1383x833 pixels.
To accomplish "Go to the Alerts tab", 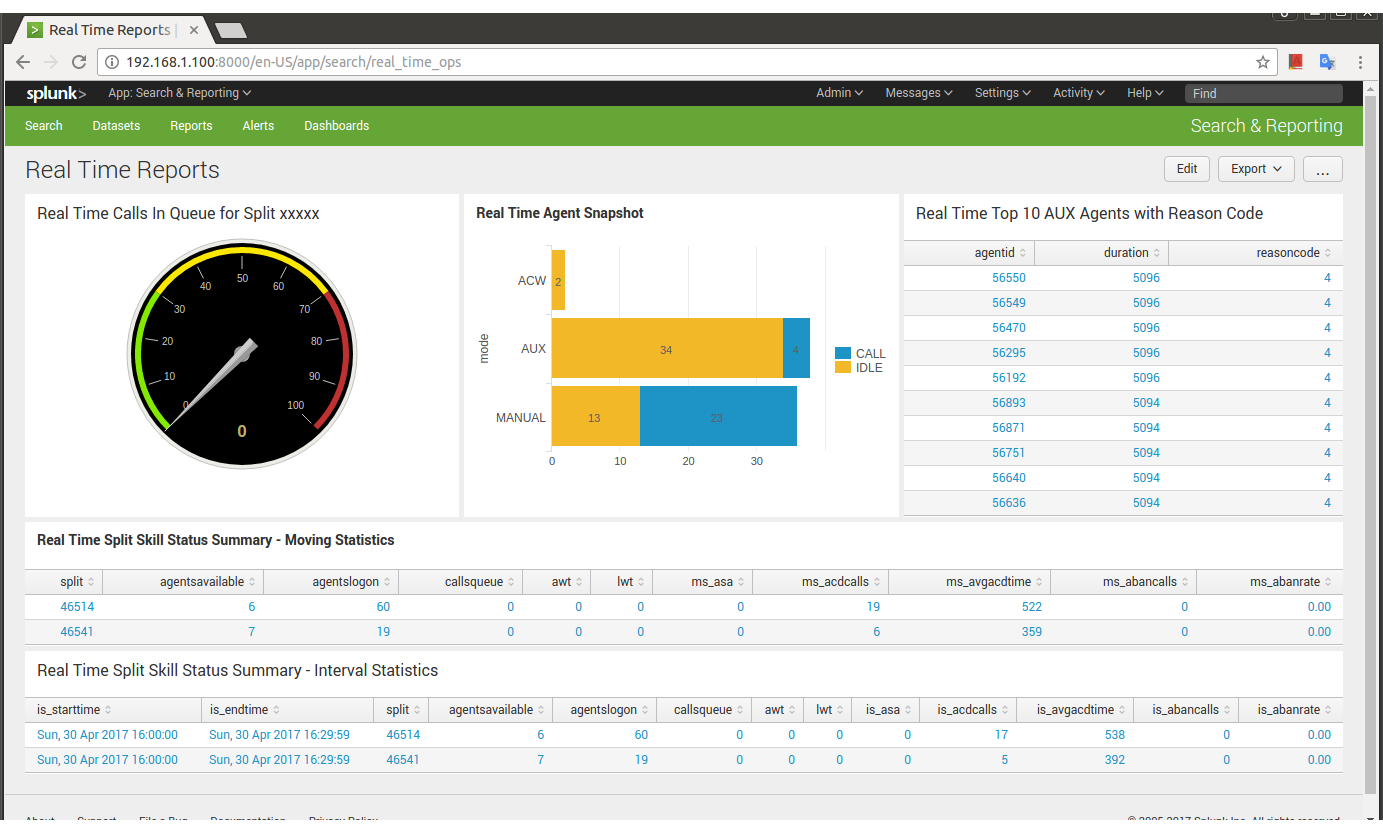I will tap(258, 126).
